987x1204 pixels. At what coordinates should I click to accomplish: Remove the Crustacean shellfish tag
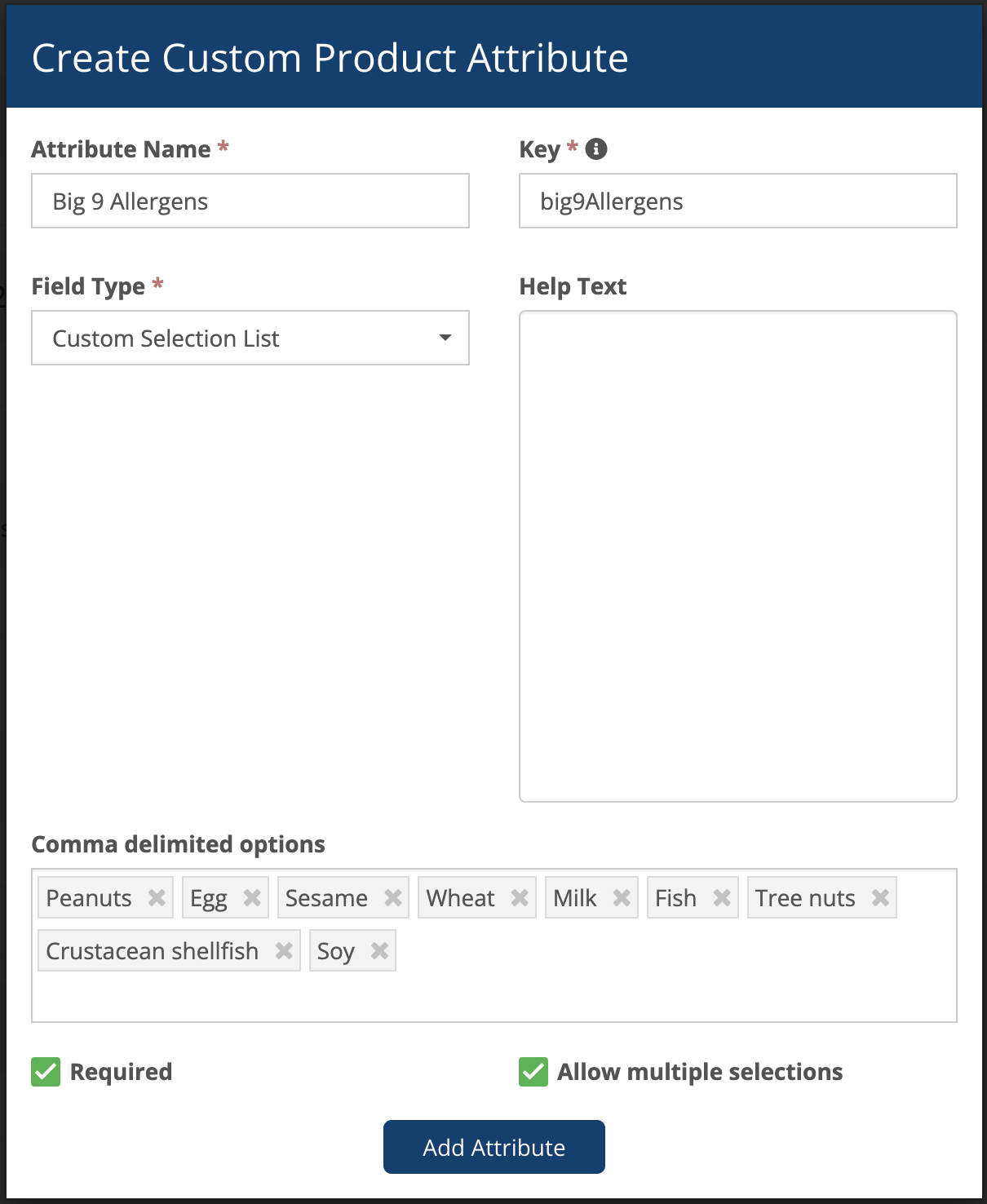(x=284, y=951)
